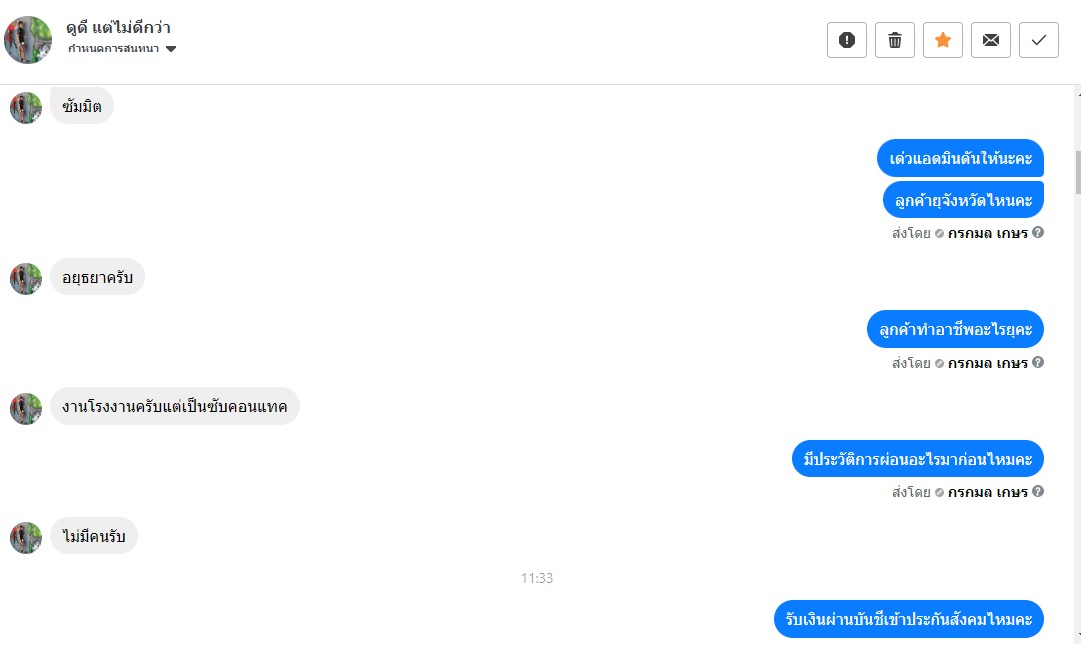The image size is (1081, 646).
Task: Click help icon beside first กรกมล เกษร sender label
Action: tap(1038, 232)
